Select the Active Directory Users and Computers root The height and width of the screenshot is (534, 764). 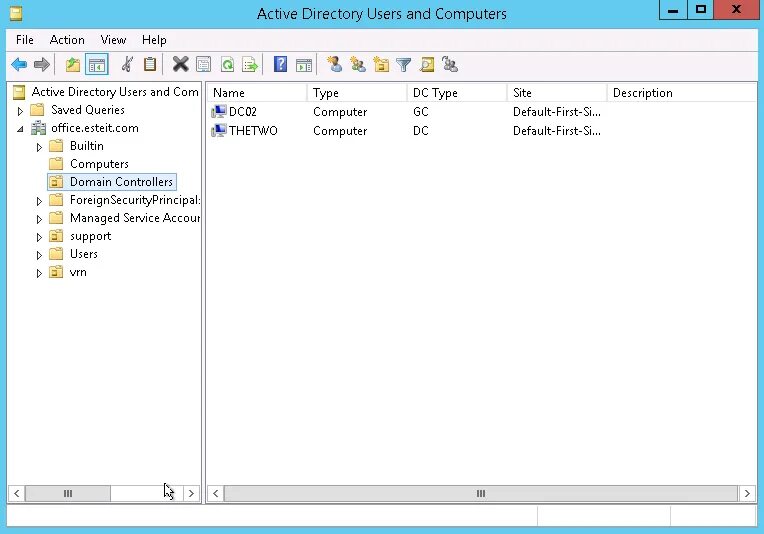point(115,92)
